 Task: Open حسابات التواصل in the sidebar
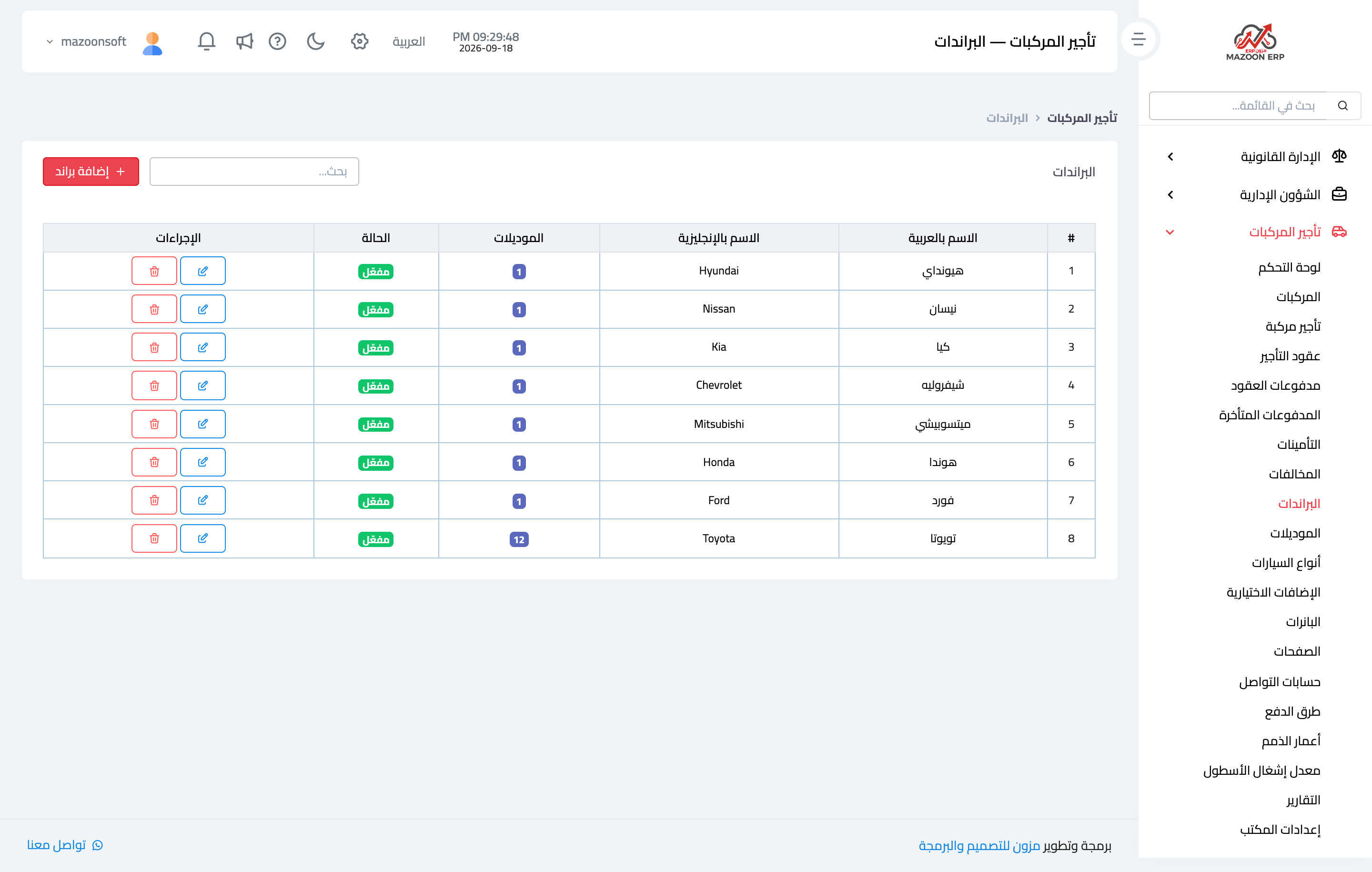coord(1280,682)
